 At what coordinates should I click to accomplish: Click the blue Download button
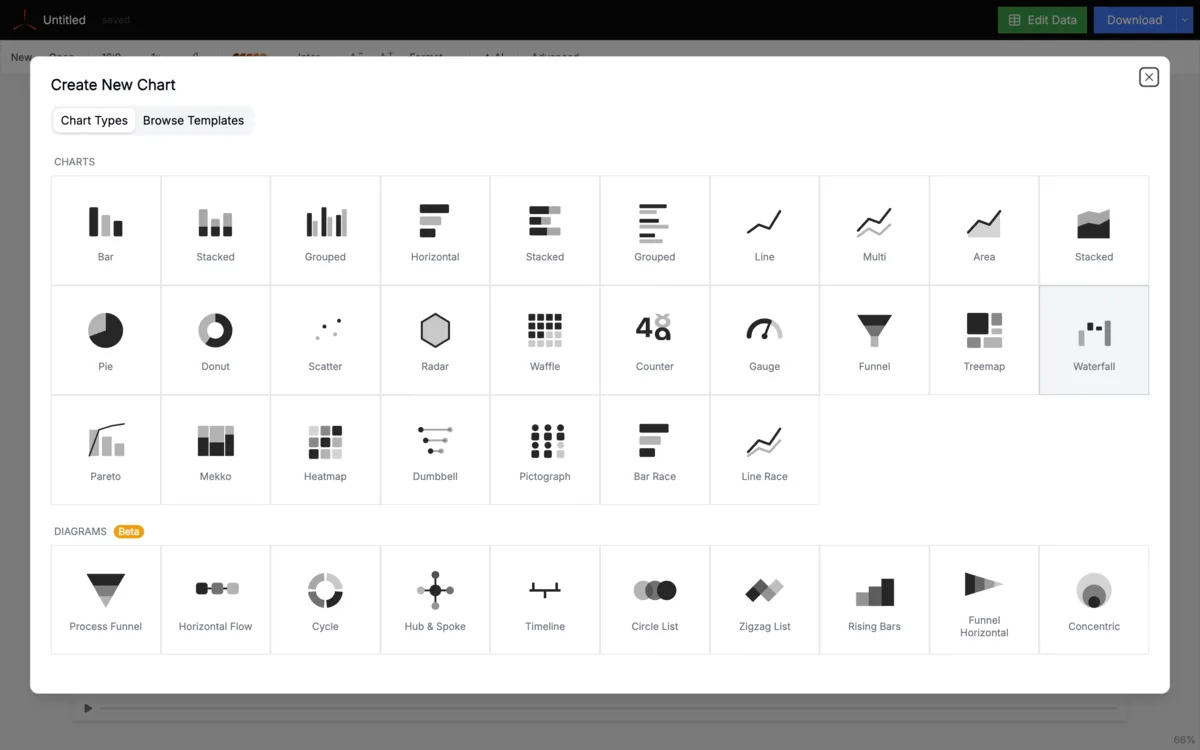point(1135,20)
